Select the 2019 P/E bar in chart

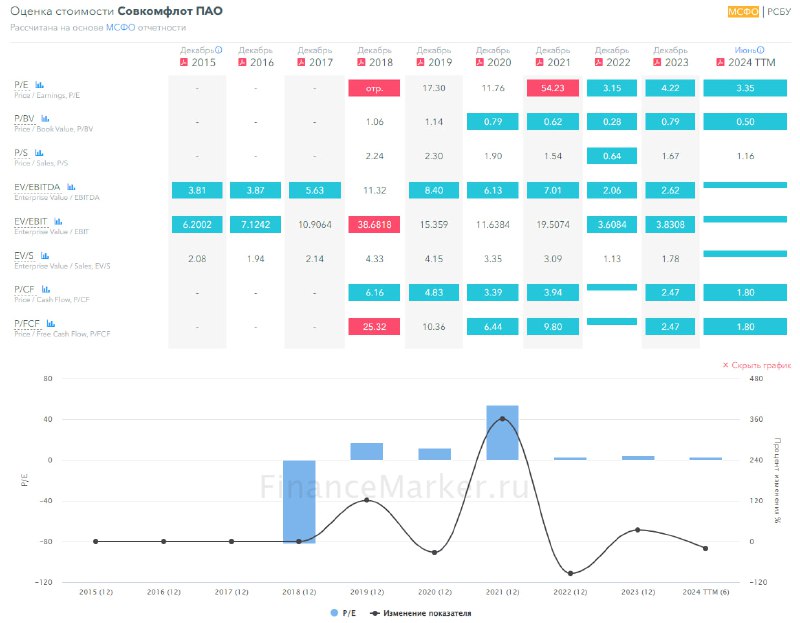click(x=367, y=452)
